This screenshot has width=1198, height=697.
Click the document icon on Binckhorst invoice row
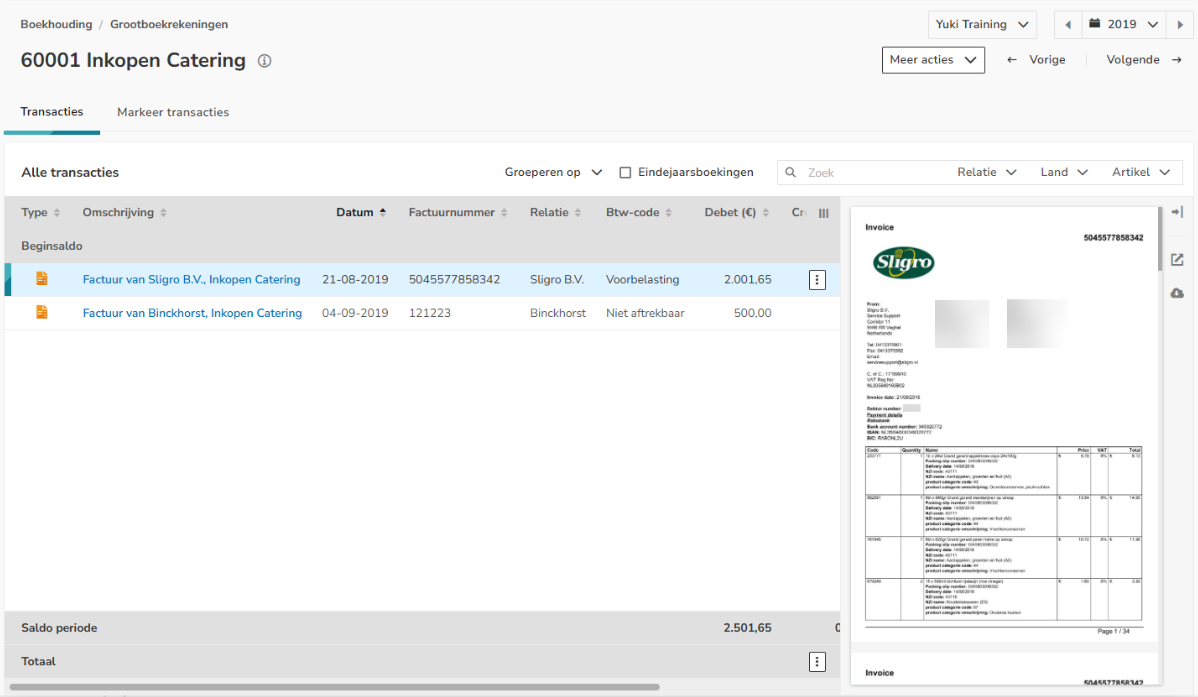click(x=42, y=312)
